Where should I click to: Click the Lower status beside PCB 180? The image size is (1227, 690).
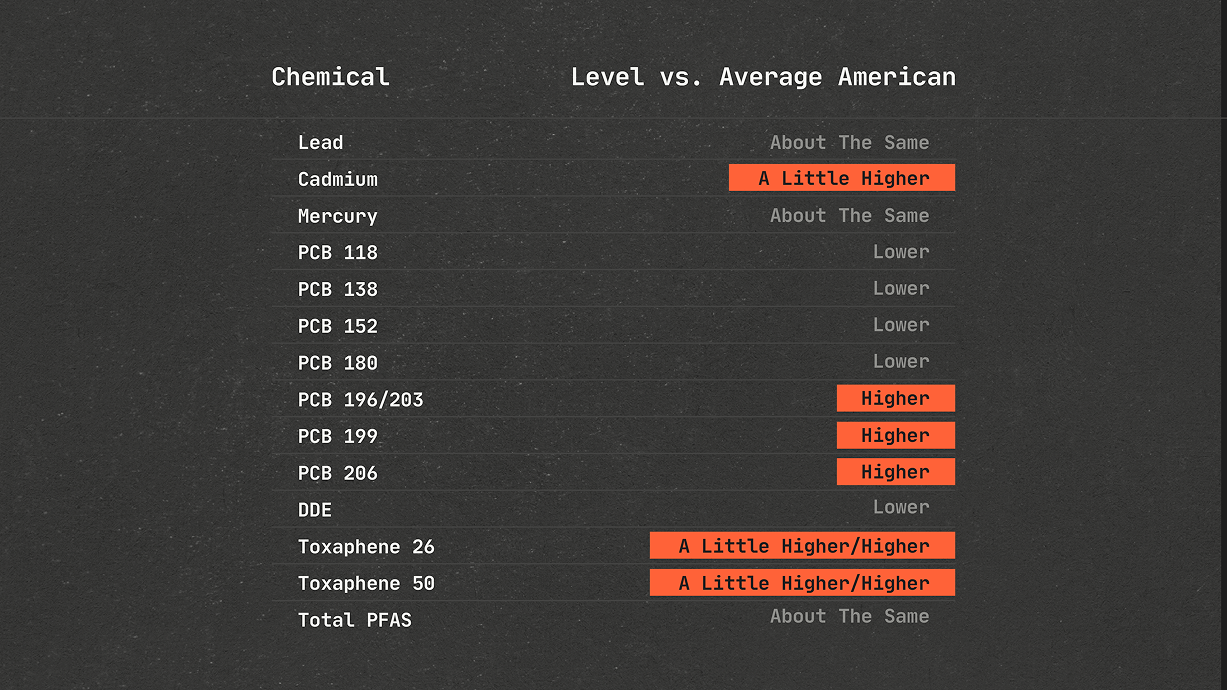pos(901,361)
